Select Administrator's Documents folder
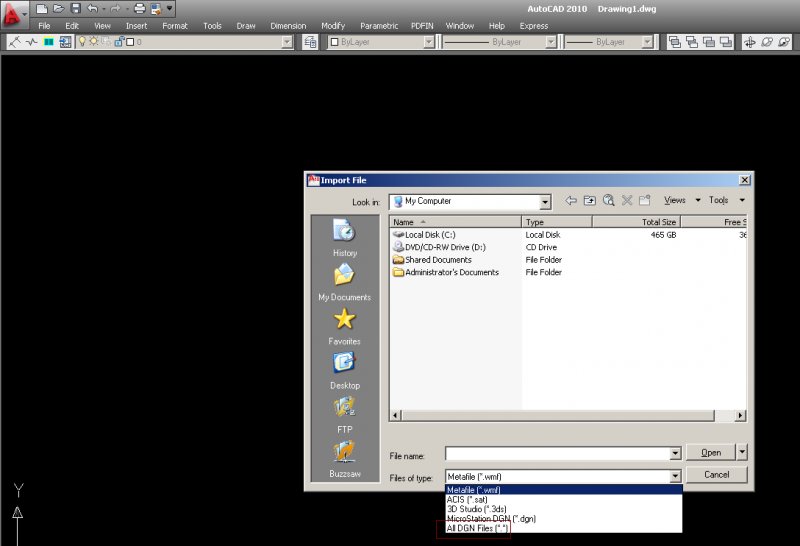The width and height of the screenshot is (800, 546). [446, 272]
